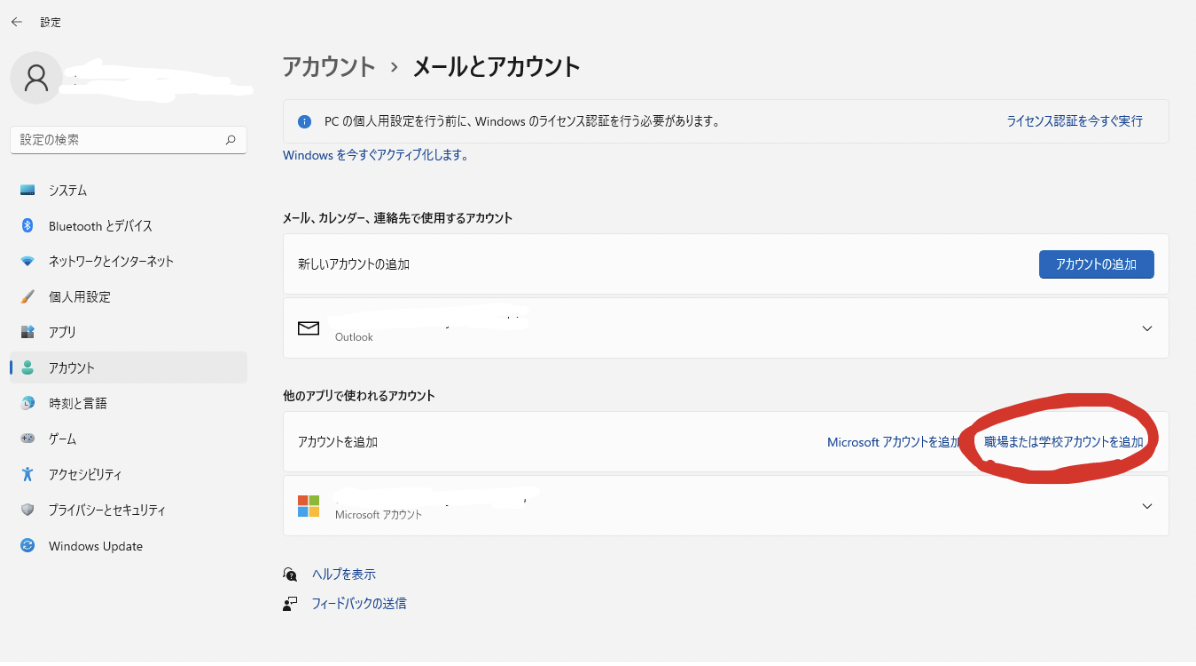
Task: Click the search magnifier icon
Action: (230, 140)
